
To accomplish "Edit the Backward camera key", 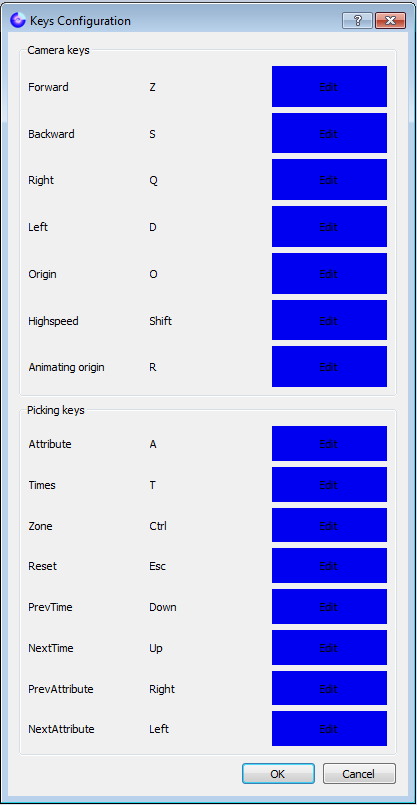I will 329,133.
